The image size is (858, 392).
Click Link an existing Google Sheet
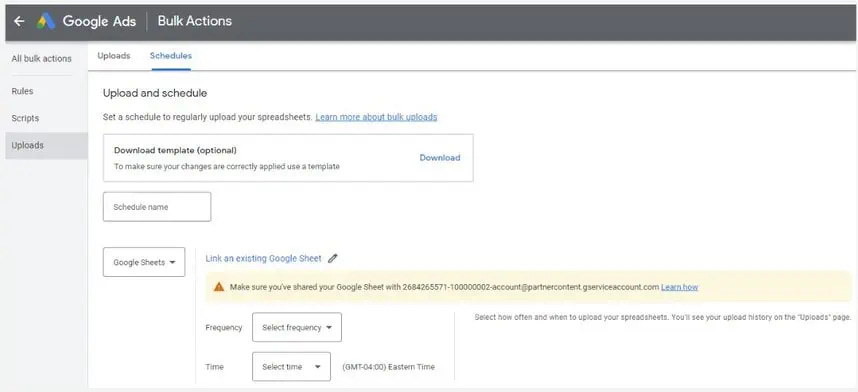coord(264,258)
